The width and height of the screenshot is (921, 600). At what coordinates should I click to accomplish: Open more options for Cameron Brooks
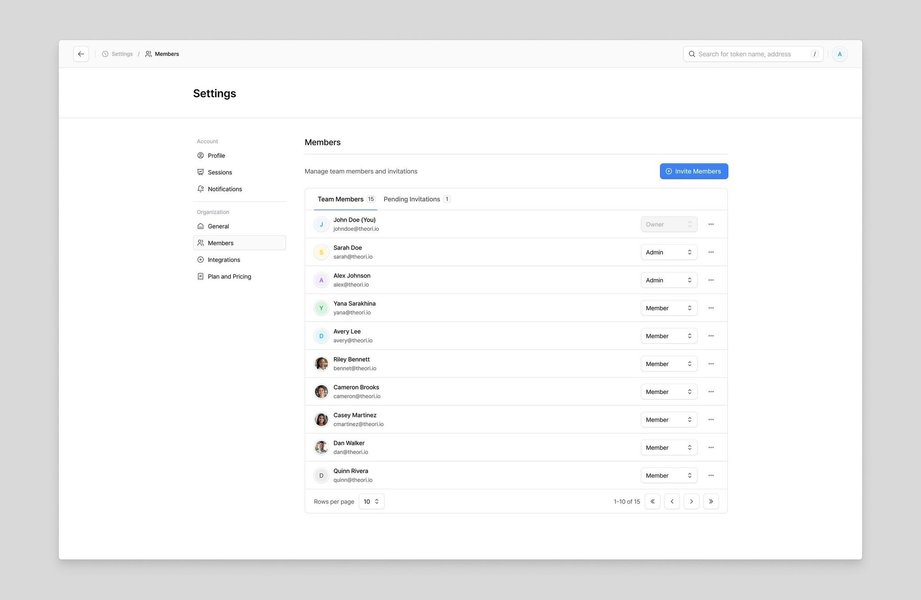[711, 392]
